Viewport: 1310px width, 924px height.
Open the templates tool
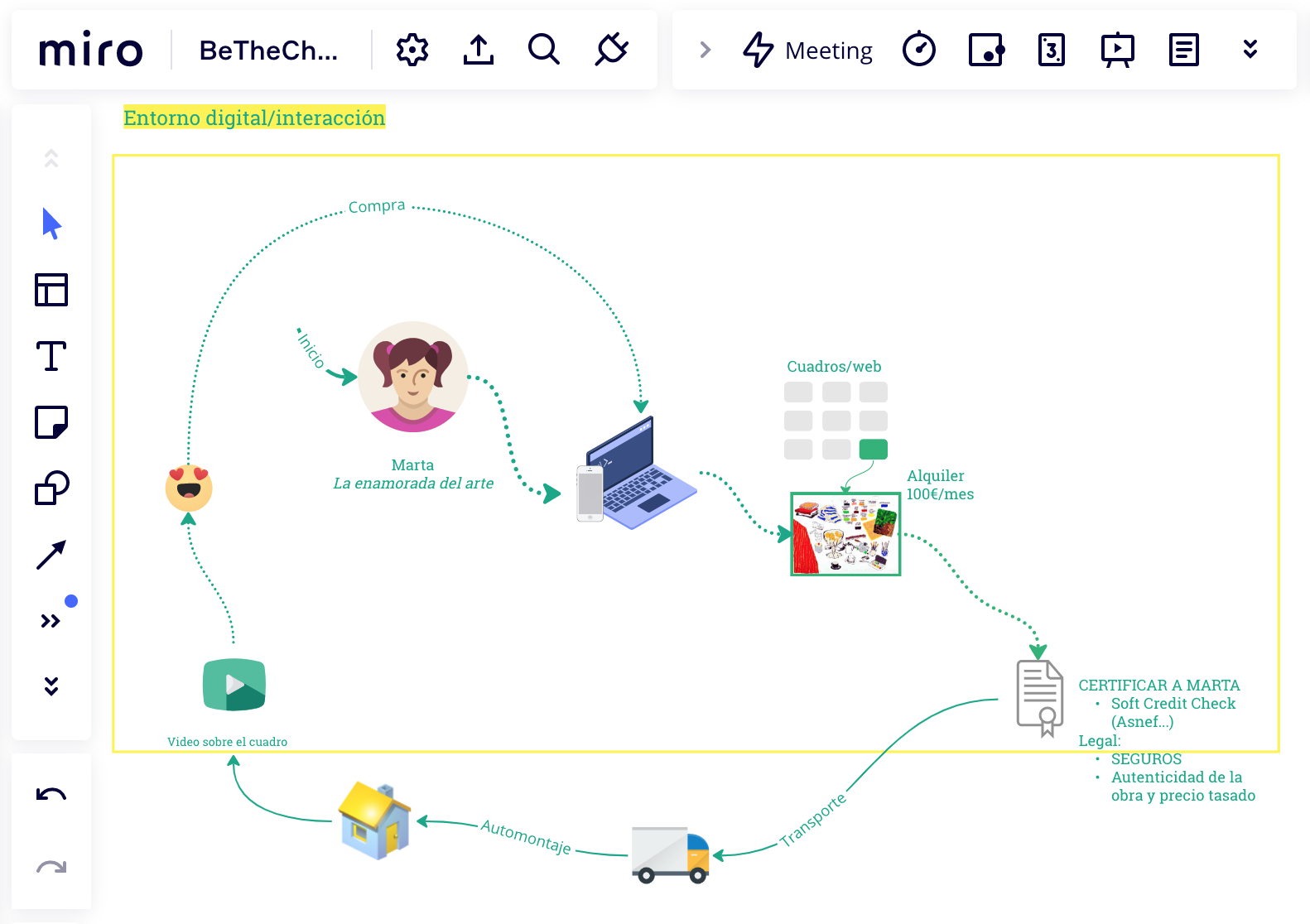point(51,290)
